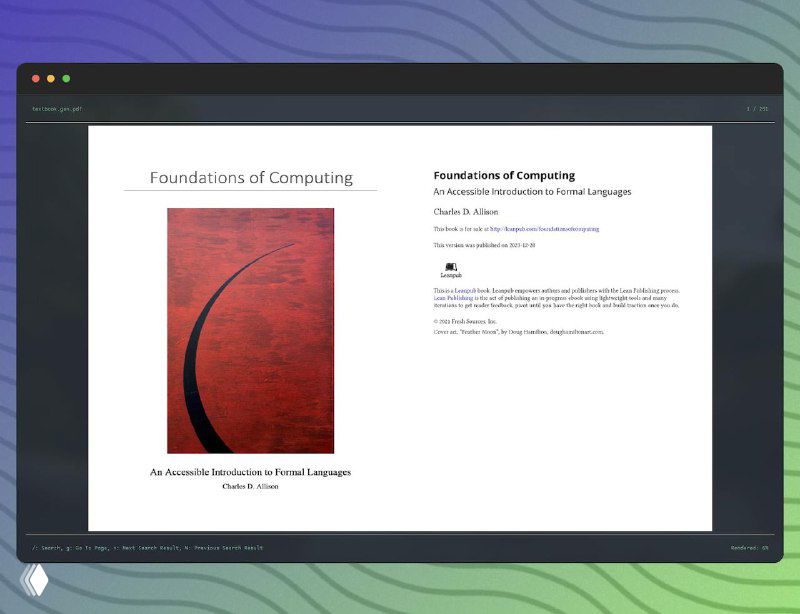800x614 pixels.
Task: Click the "Rendered" percentage indicator
Action: [x=749, y=548]
